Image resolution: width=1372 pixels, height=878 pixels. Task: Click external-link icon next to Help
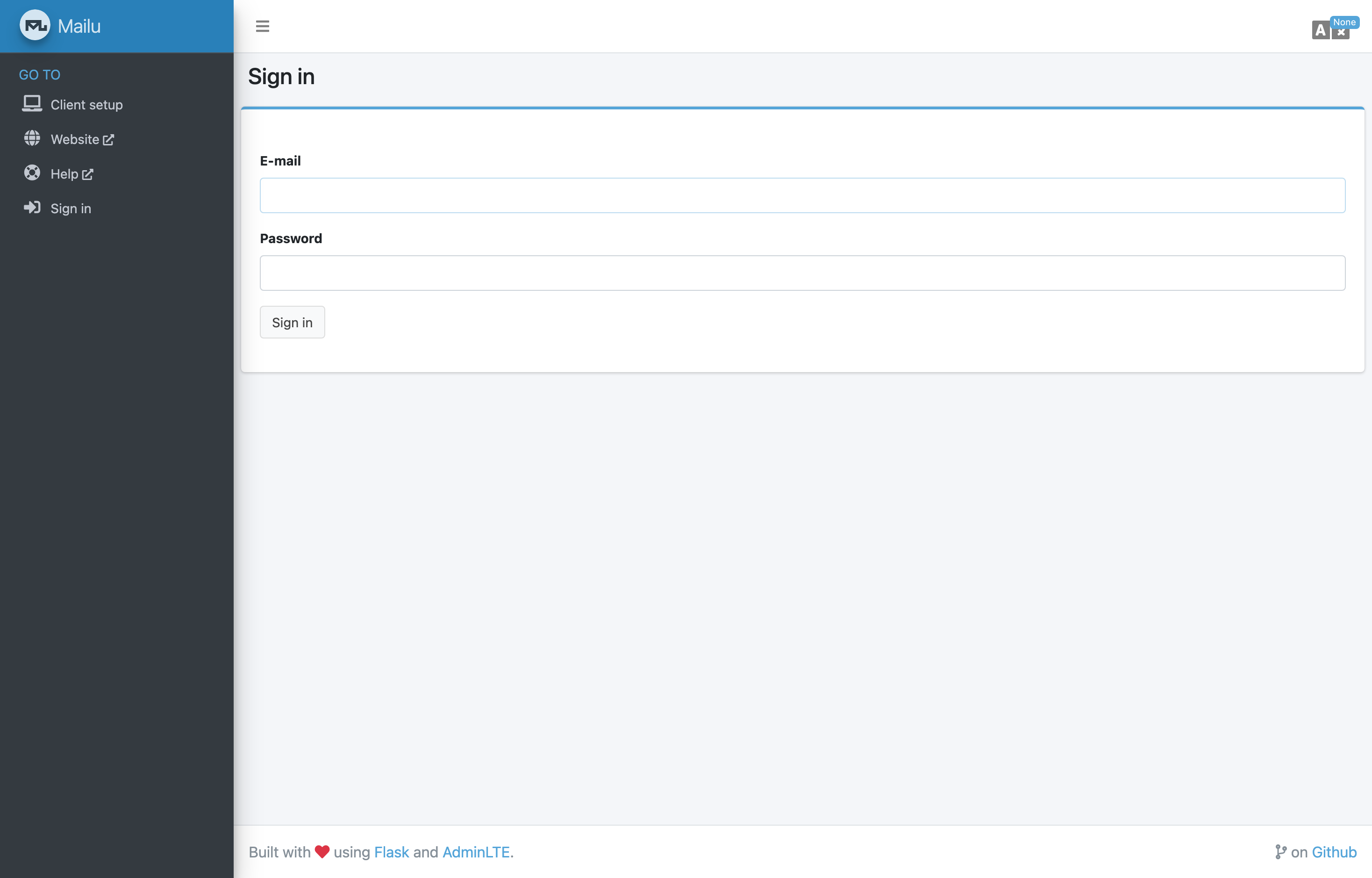tap(87, 174)
